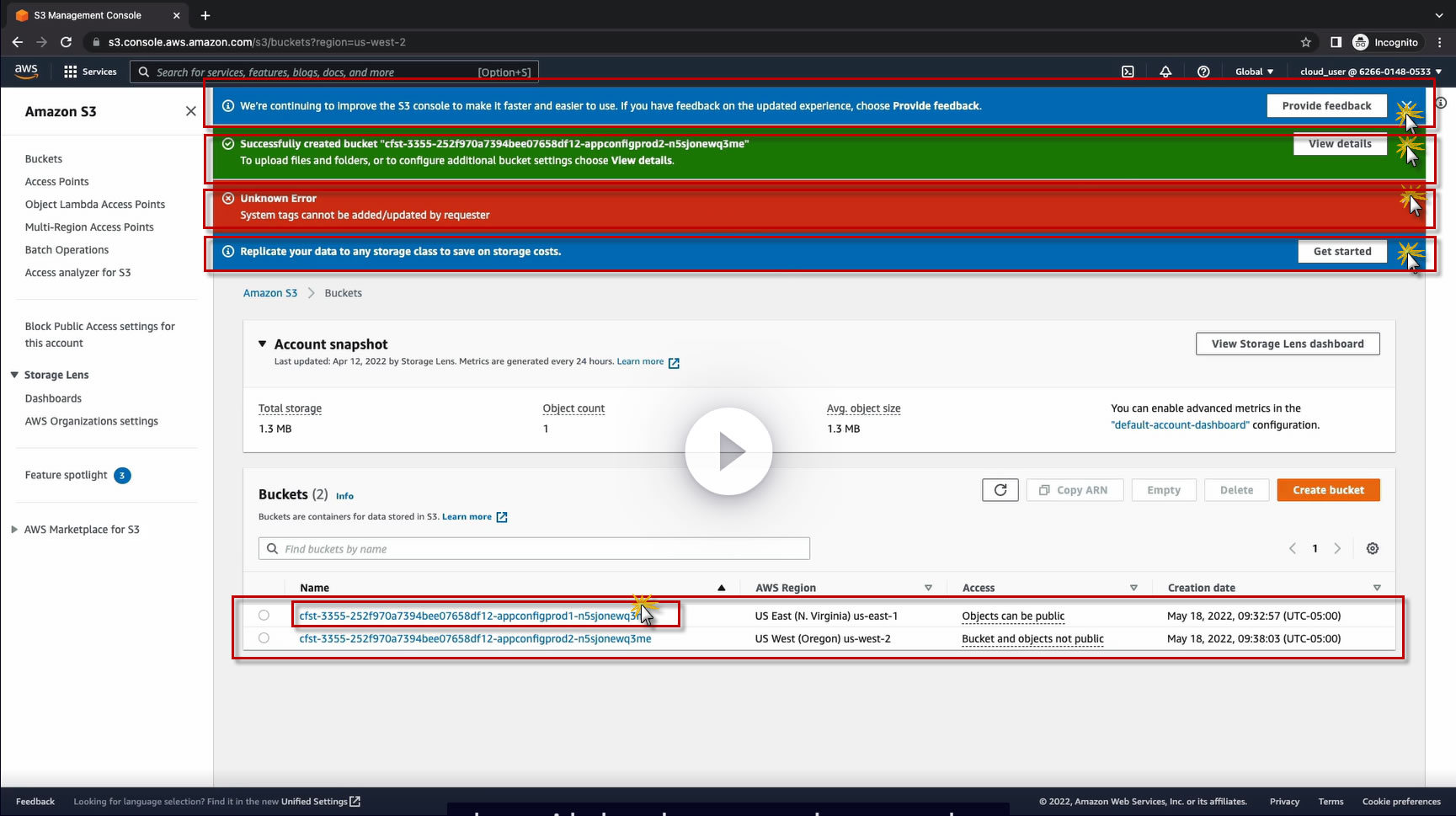Open the help question mark icon

point(1203,72)
